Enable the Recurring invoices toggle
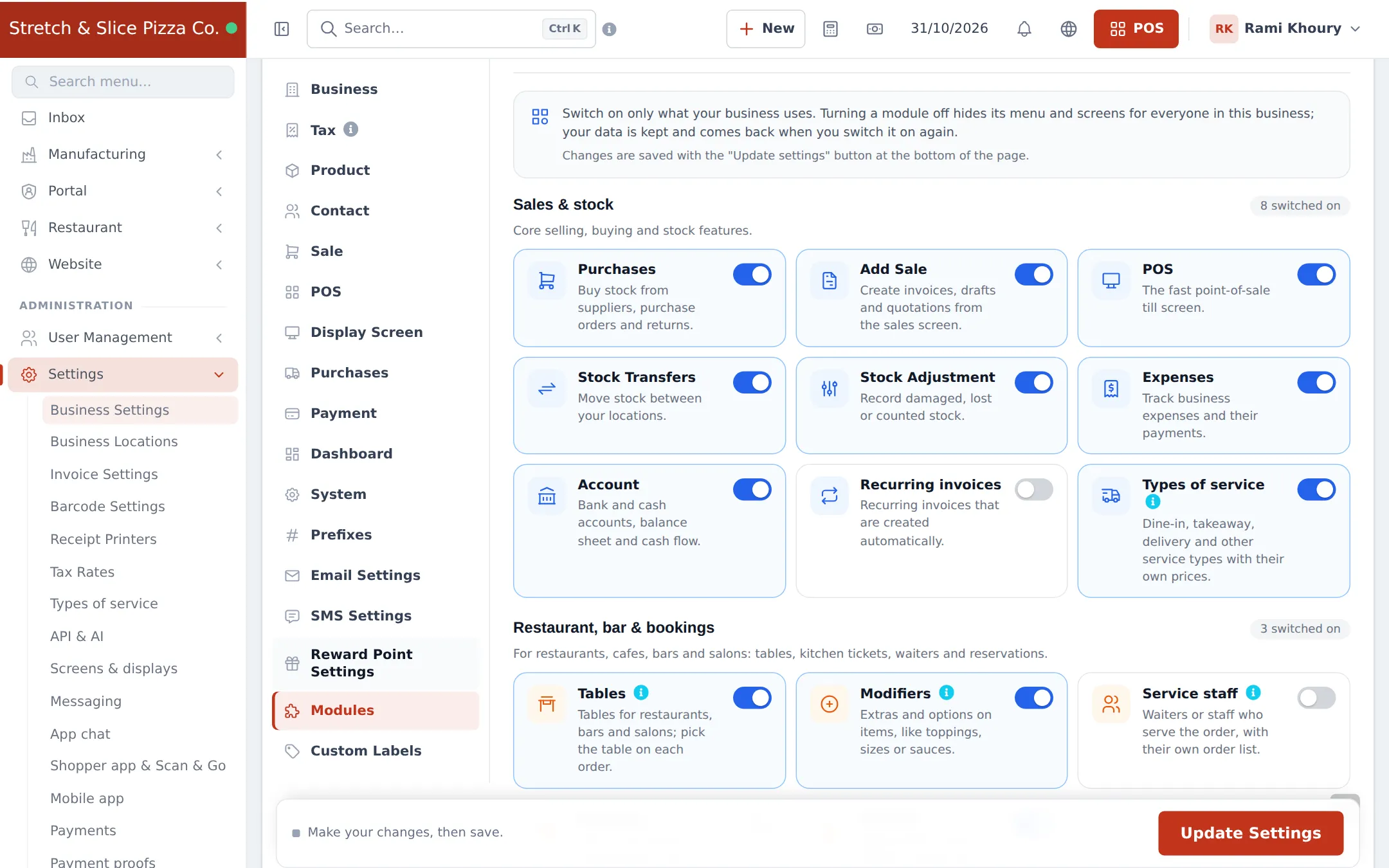The height and width of the screenshot is (868, 1389). [1034, 489]
